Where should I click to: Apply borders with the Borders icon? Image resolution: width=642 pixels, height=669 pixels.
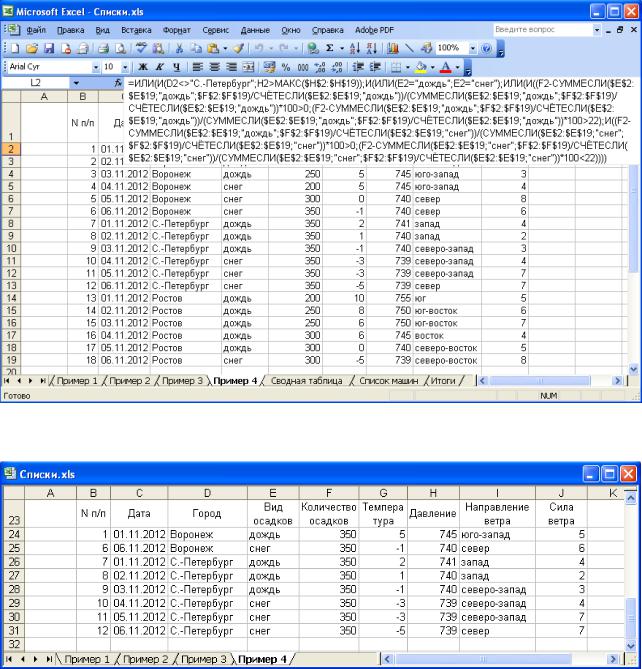click(x=396, y=67)
